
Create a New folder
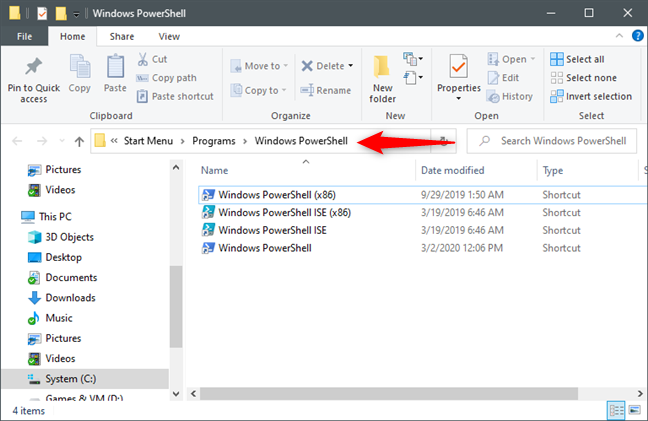(x=382, y=79)
